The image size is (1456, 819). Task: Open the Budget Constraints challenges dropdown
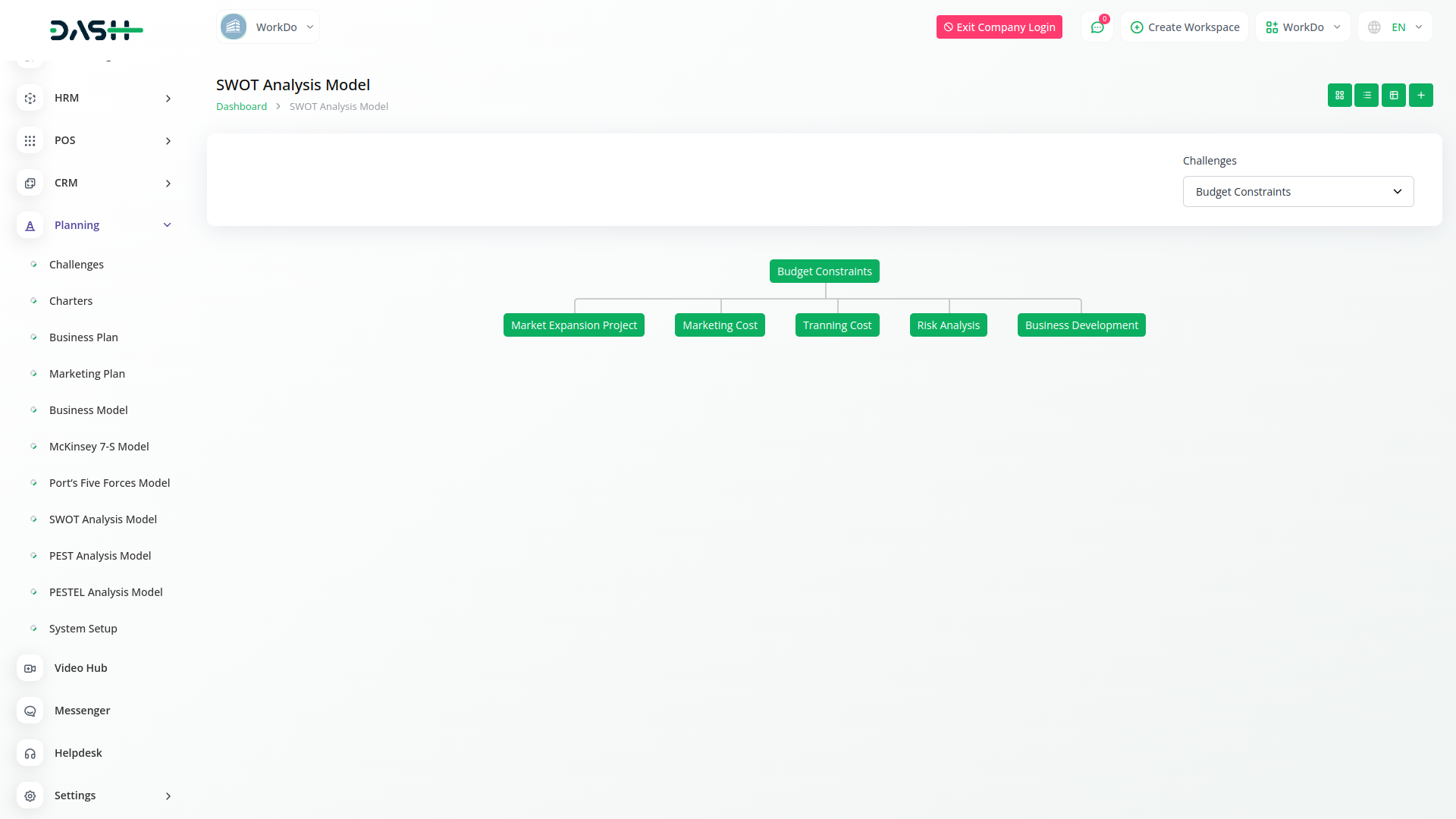click(1298, 192)
